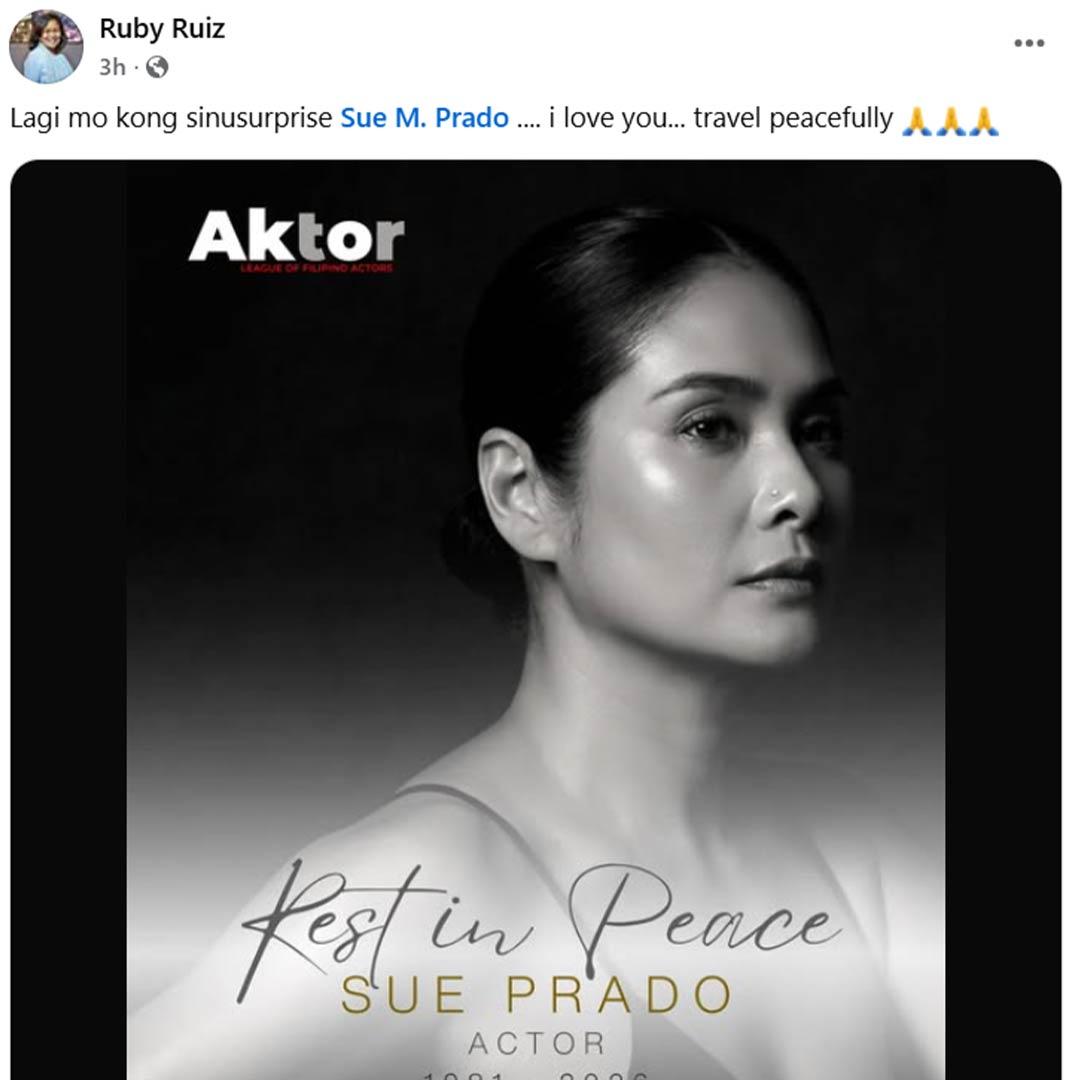Image resolution: width=1080 pixels, height=1080 pixels.
Task: Click the Ruby Ruiz author name
Action: [x=162, y=28]
